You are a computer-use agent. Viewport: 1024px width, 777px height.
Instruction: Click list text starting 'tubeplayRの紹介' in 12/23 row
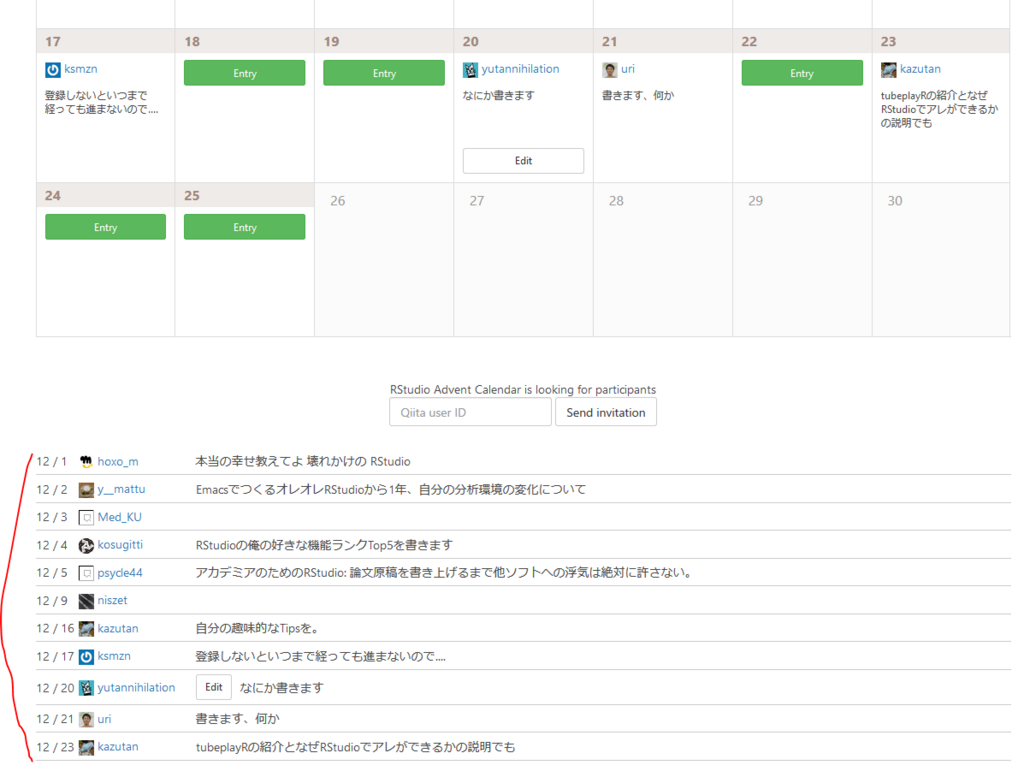pos(355,747)
